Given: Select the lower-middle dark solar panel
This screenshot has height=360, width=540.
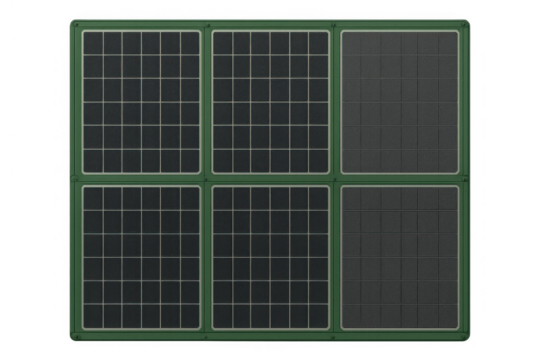Looking at the screenshot, I should (271, 258).
